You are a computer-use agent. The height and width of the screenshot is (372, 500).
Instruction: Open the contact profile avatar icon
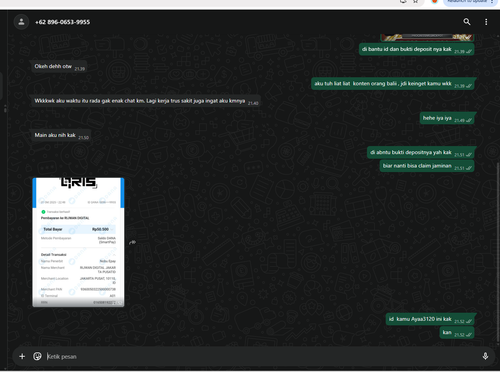click(21, 22)
